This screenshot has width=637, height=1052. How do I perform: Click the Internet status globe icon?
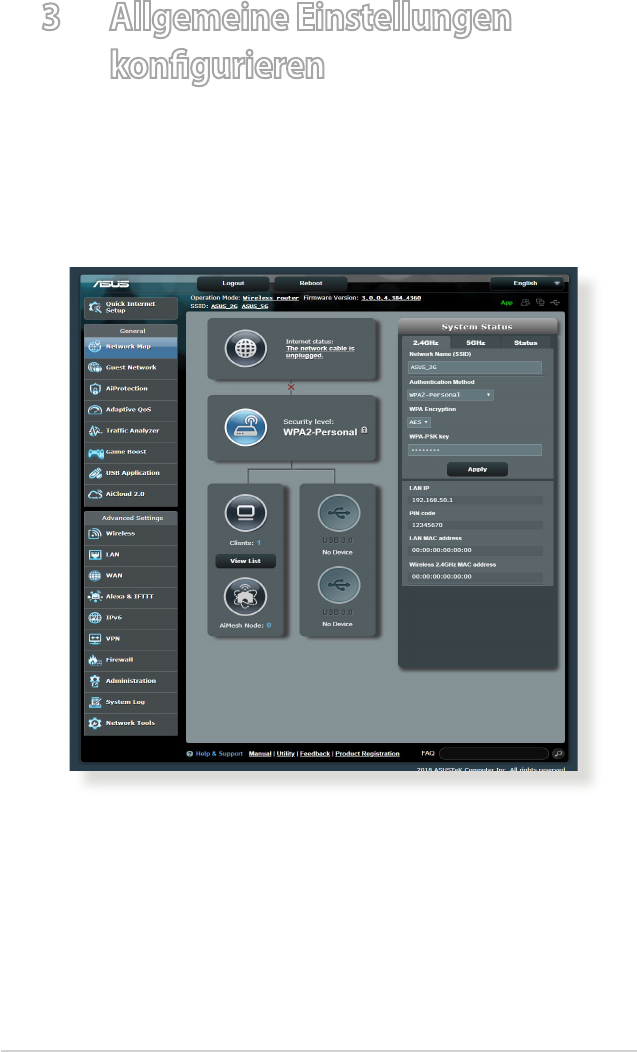pos(245,349)
